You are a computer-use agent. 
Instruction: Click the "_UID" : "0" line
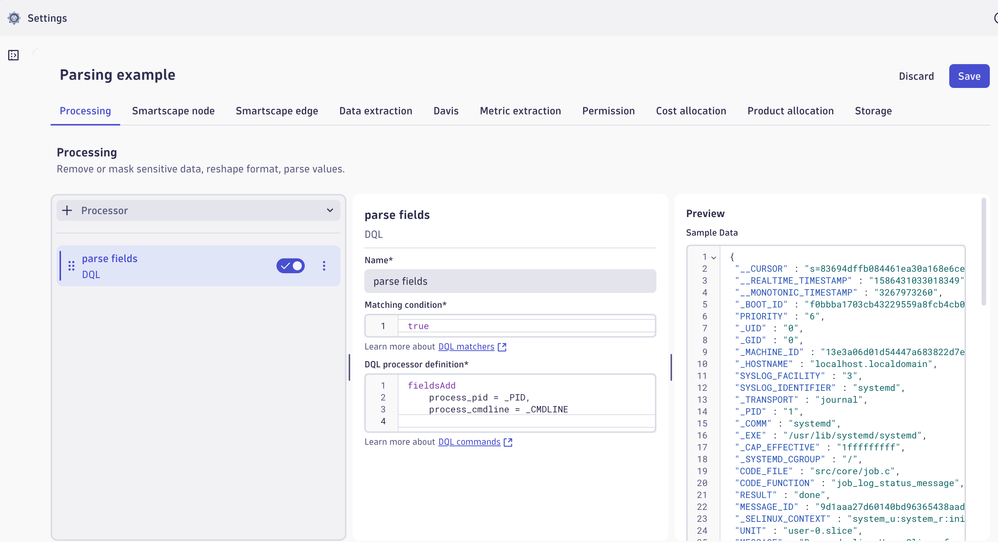769,329
